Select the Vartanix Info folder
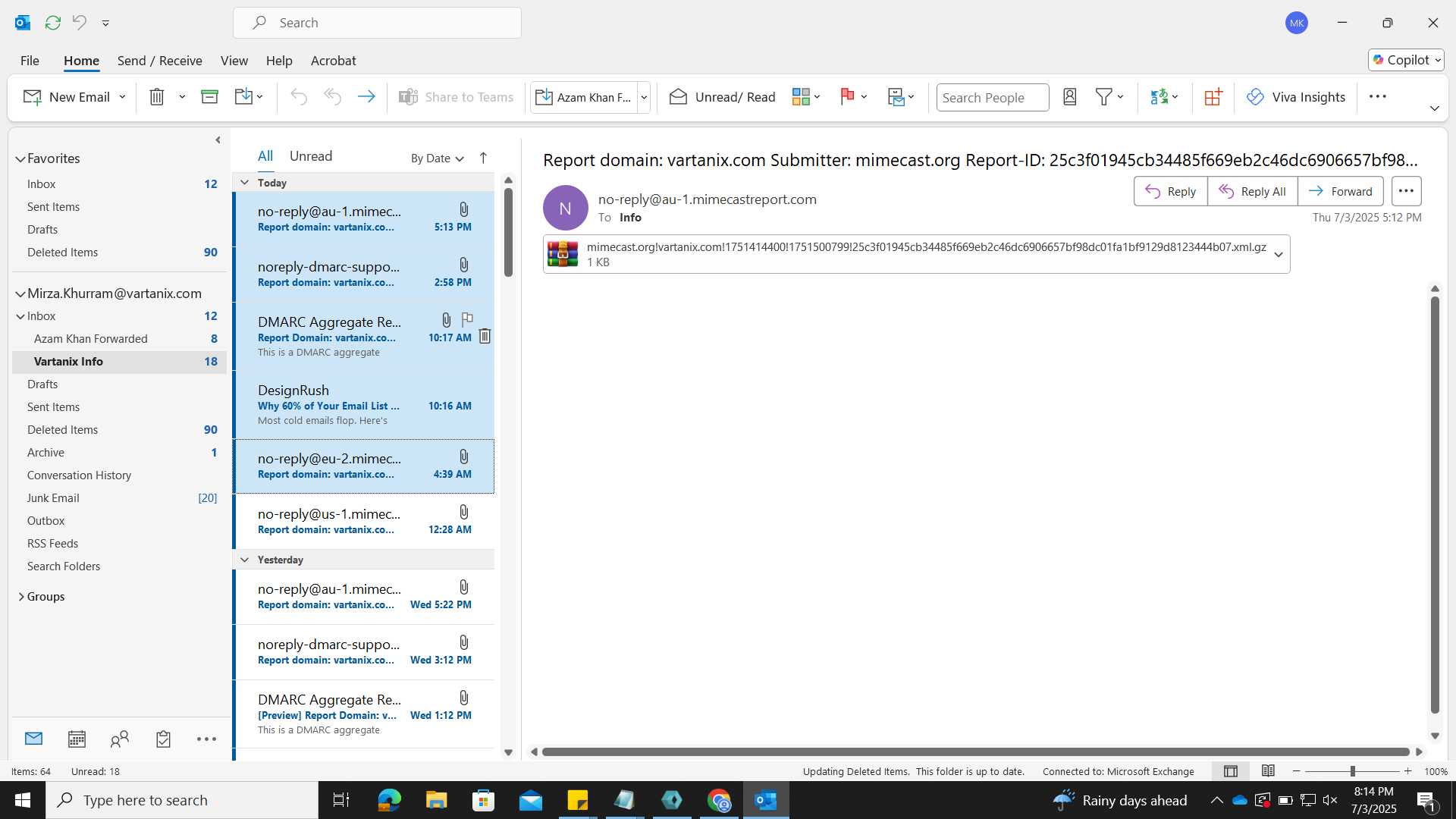Screen dimensions: 1456x819 tap(119, 362)
